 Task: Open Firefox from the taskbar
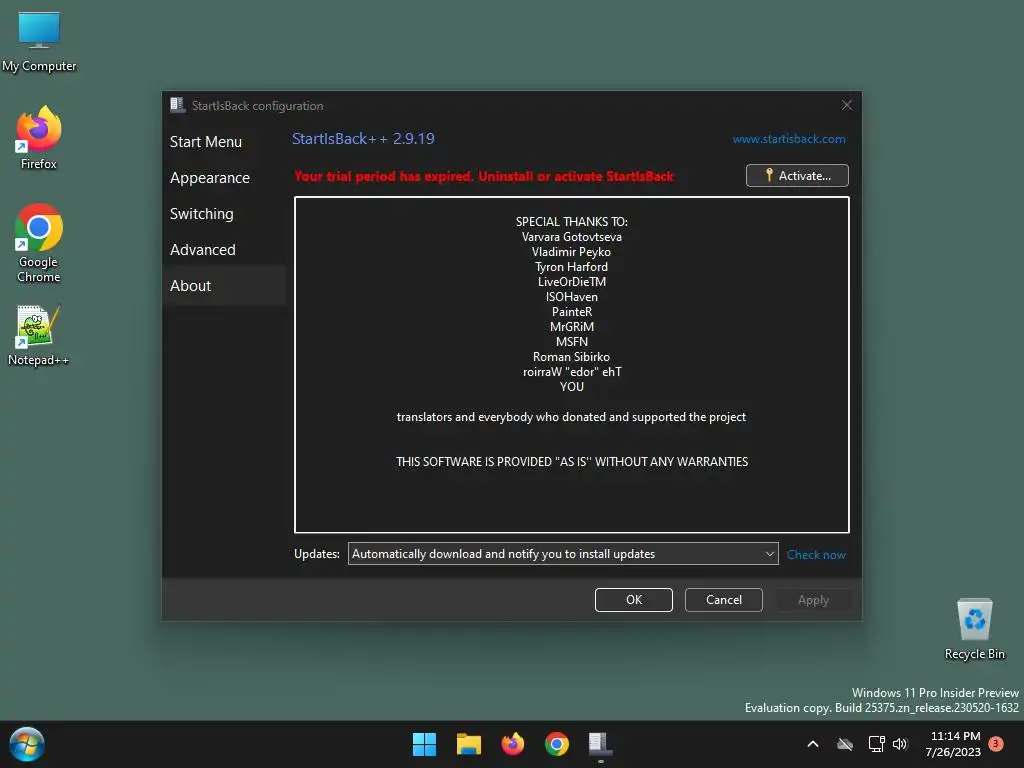click(513, 744)
